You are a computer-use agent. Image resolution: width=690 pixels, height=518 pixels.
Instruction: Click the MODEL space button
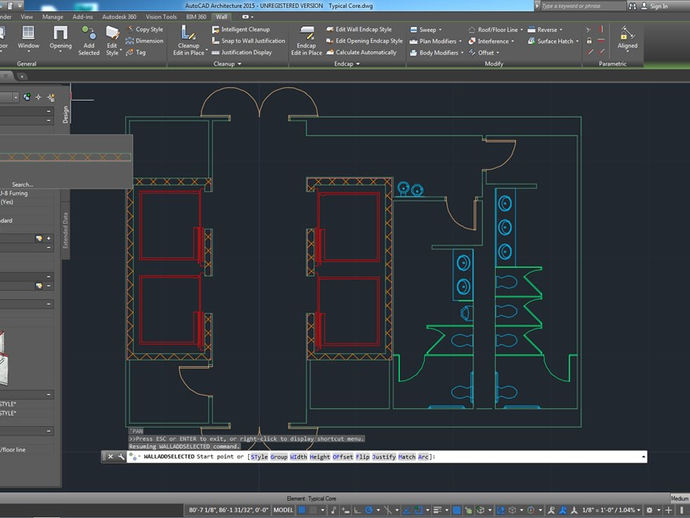(x=283, y=510)
